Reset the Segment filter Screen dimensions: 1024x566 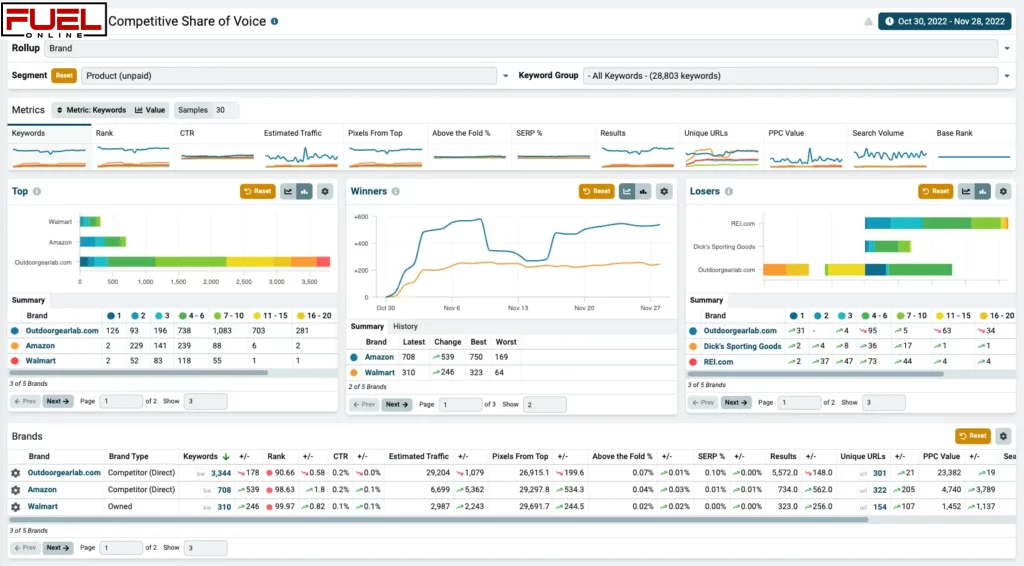click(64, 76)
